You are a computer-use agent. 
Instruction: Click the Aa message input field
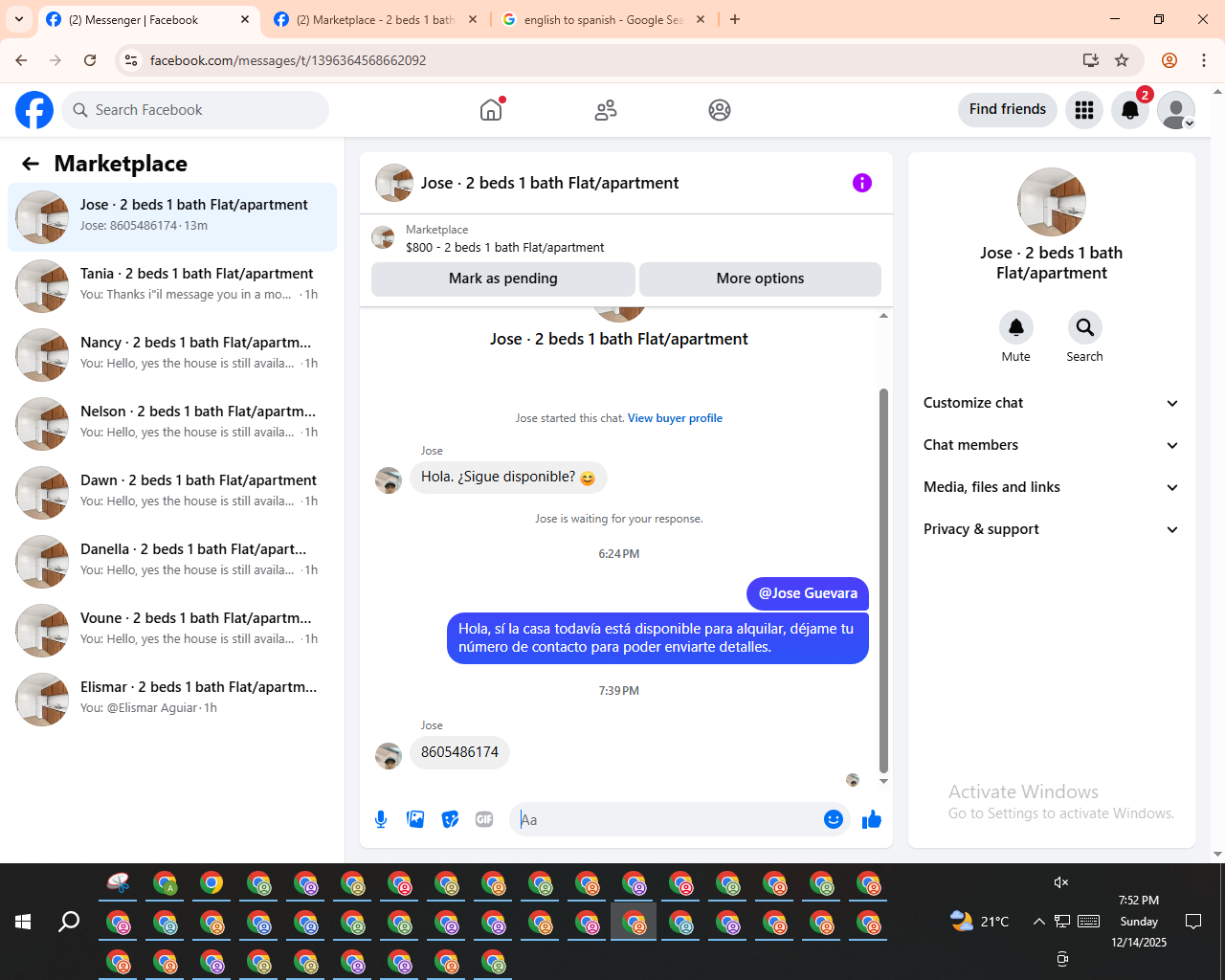(667, 819)
